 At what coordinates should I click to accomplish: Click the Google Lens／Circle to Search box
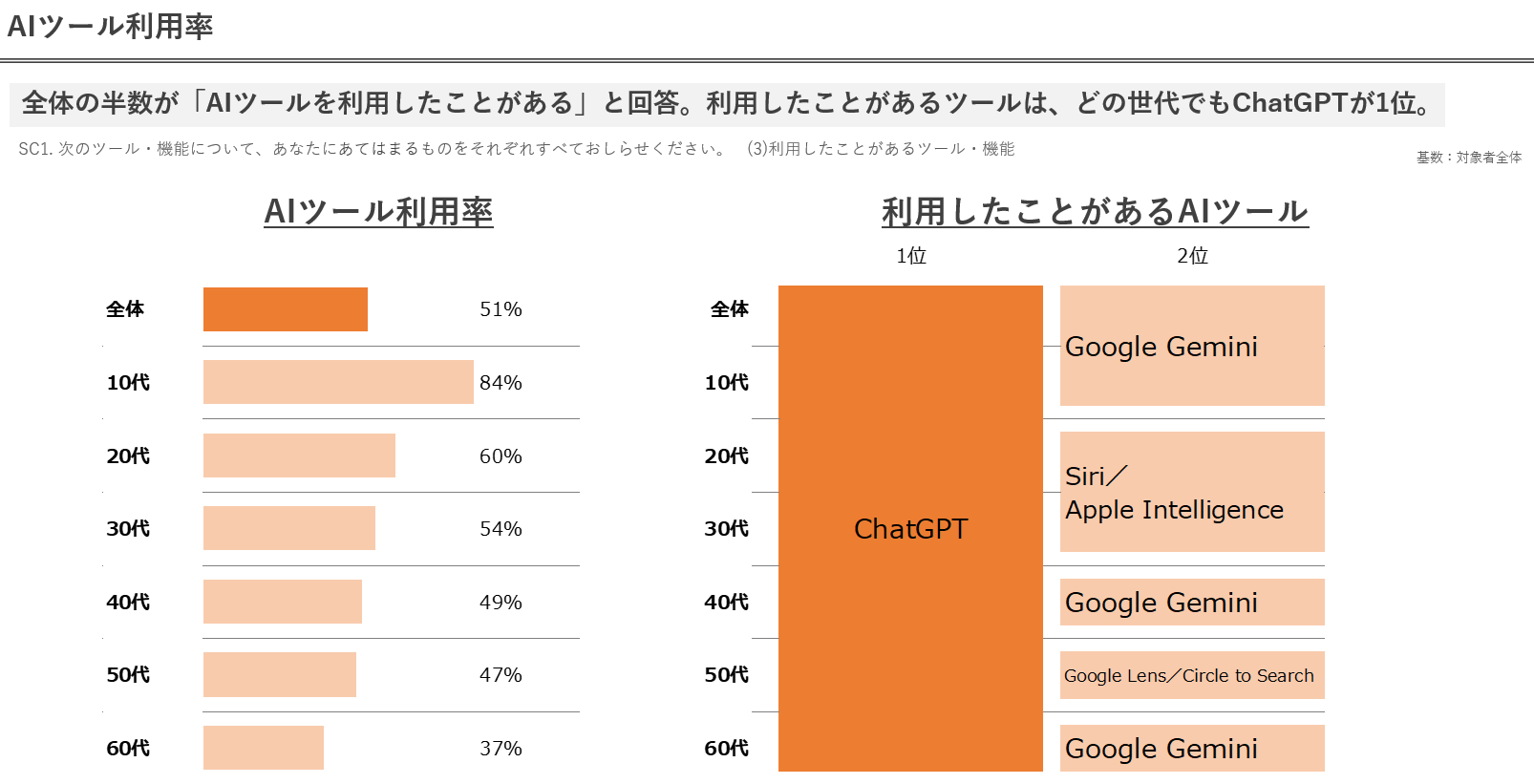[x=1191, y=675]
